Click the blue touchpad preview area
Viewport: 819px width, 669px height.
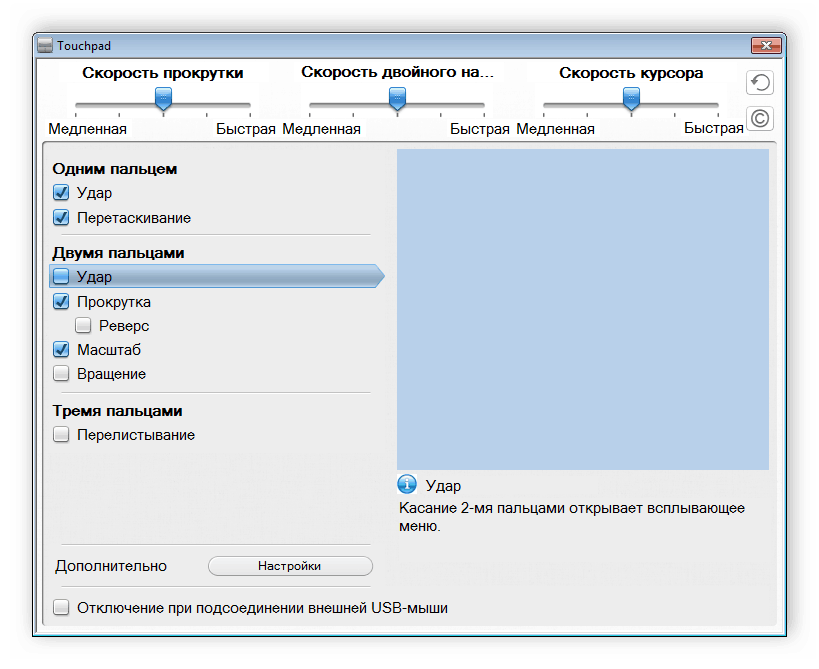582,310
